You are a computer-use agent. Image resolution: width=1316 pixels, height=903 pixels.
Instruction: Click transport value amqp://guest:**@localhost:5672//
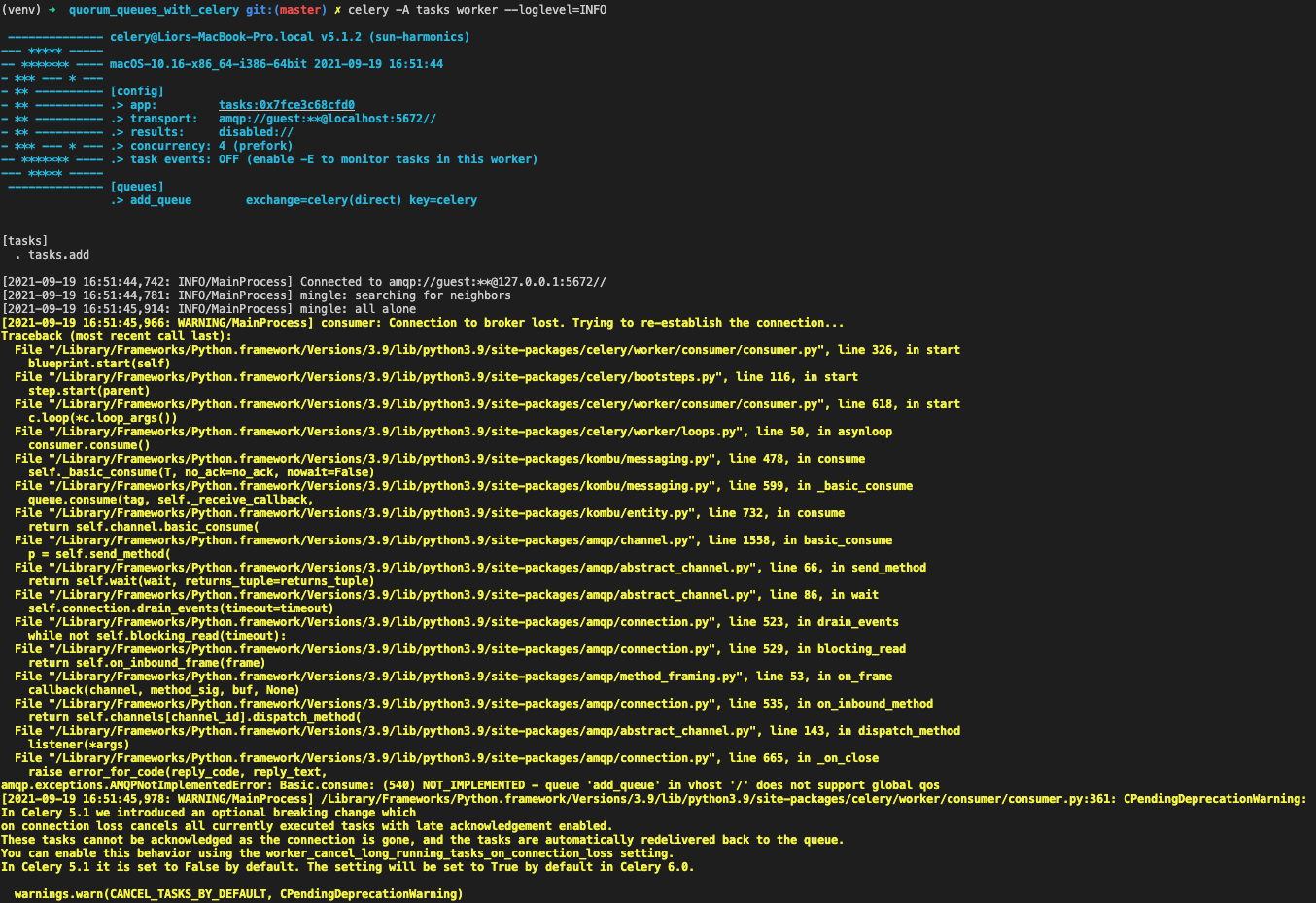328,119
